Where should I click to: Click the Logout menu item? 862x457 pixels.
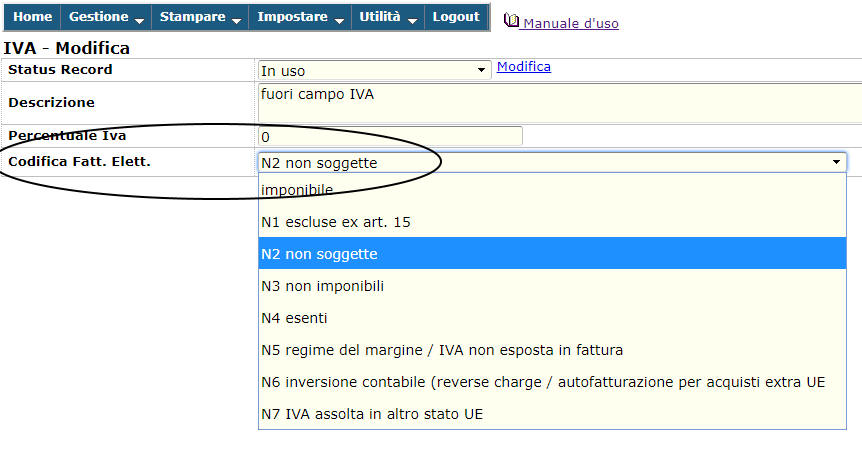point(456,17)
